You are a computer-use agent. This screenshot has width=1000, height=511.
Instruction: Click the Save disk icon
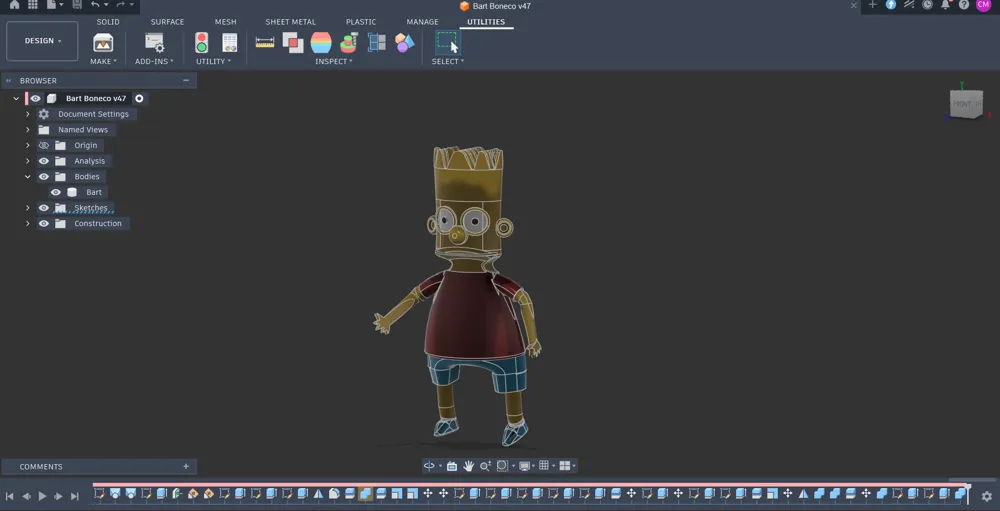[77, 4]
